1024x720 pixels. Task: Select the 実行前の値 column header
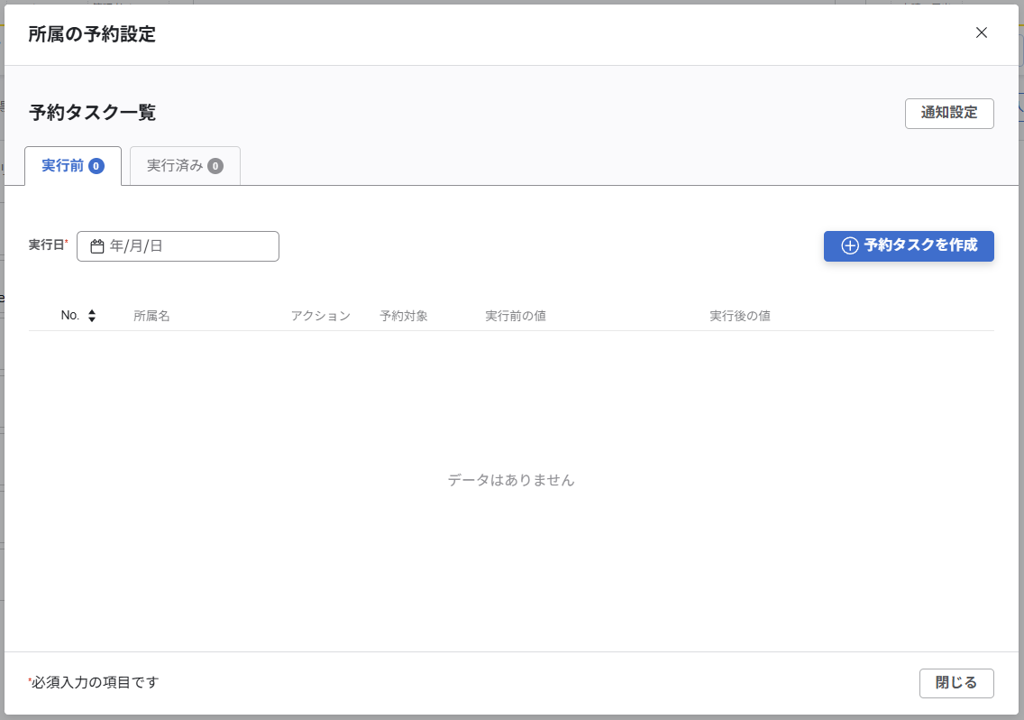click(x=515, y=316)
